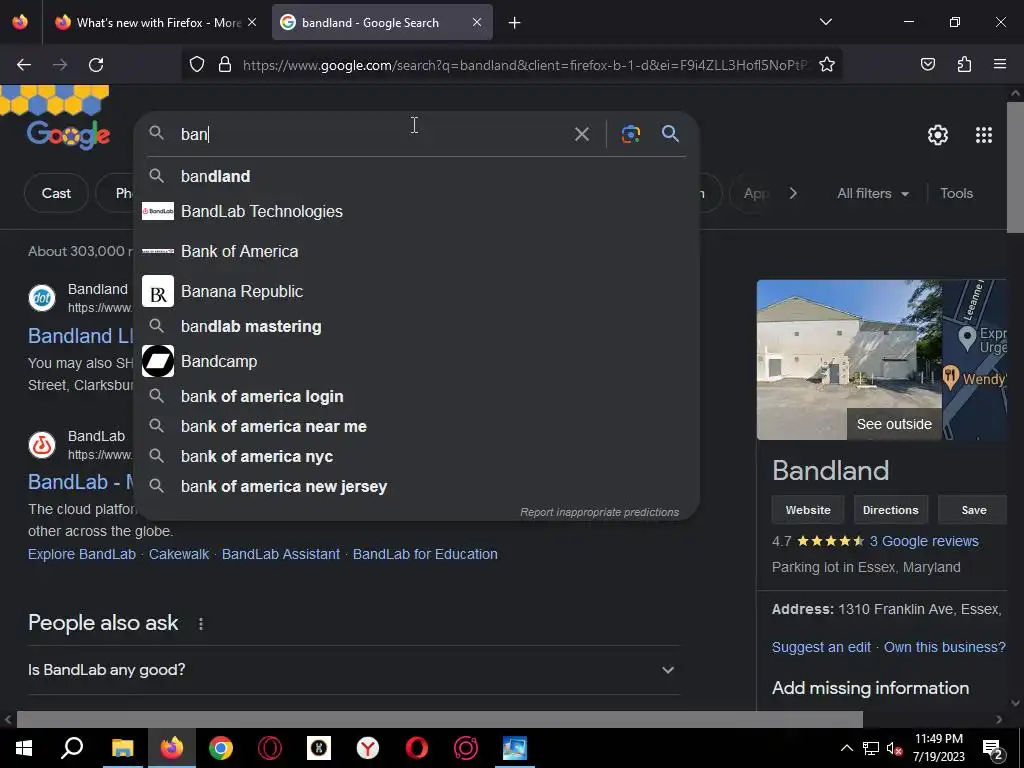This screenshot has width=1024, height=768.
Task: Select bank of america new jersey suggestion
Action: pyautogui.click(x=417, y=487)
